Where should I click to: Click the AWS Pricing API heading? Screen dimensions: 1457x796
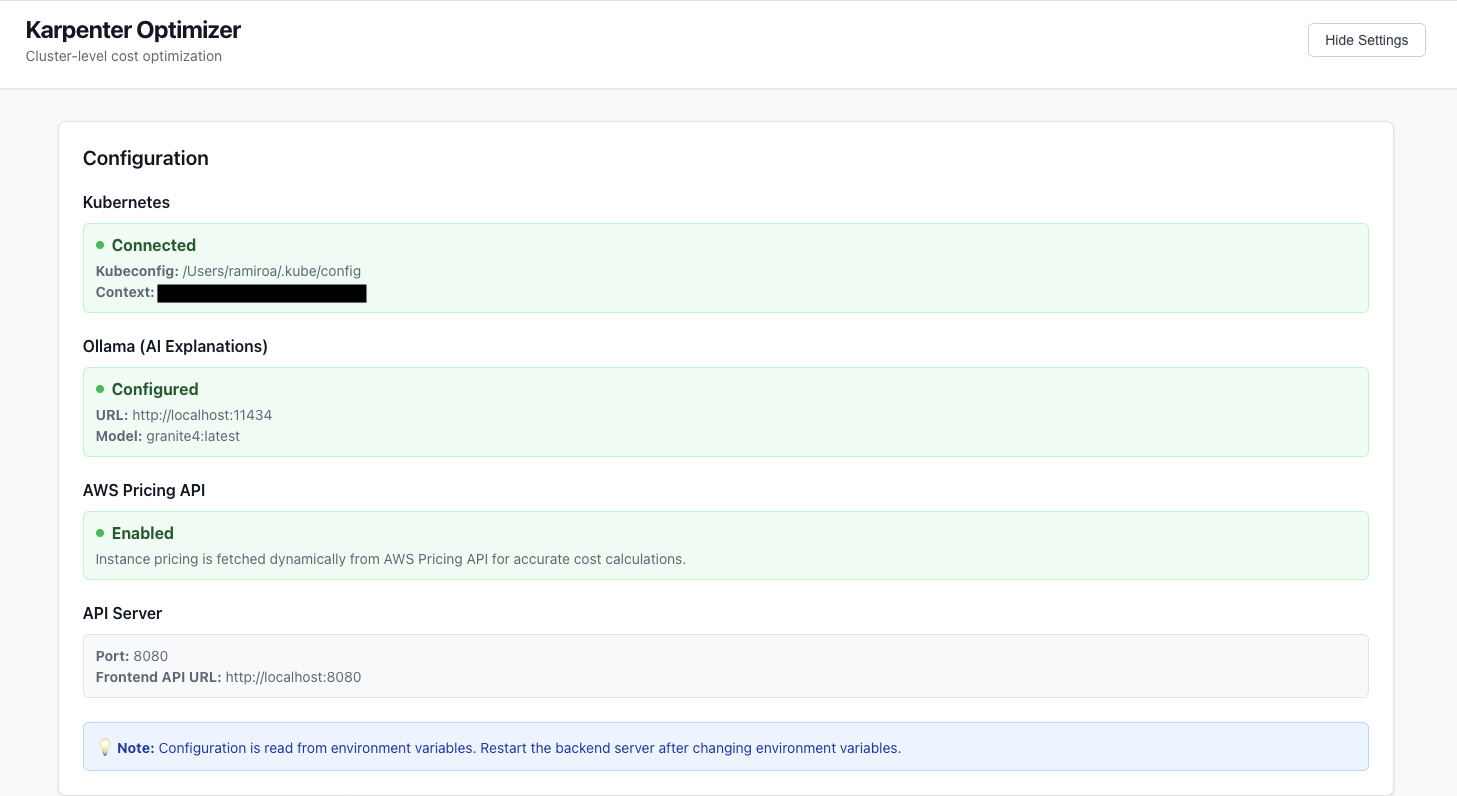(x=144, y=490)
